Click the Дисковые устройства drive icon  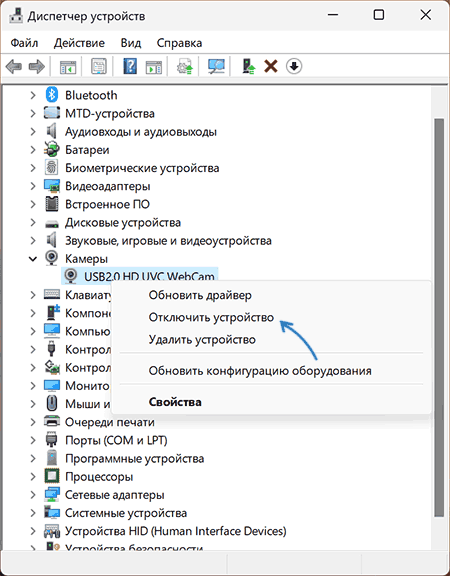coord(51,223)
